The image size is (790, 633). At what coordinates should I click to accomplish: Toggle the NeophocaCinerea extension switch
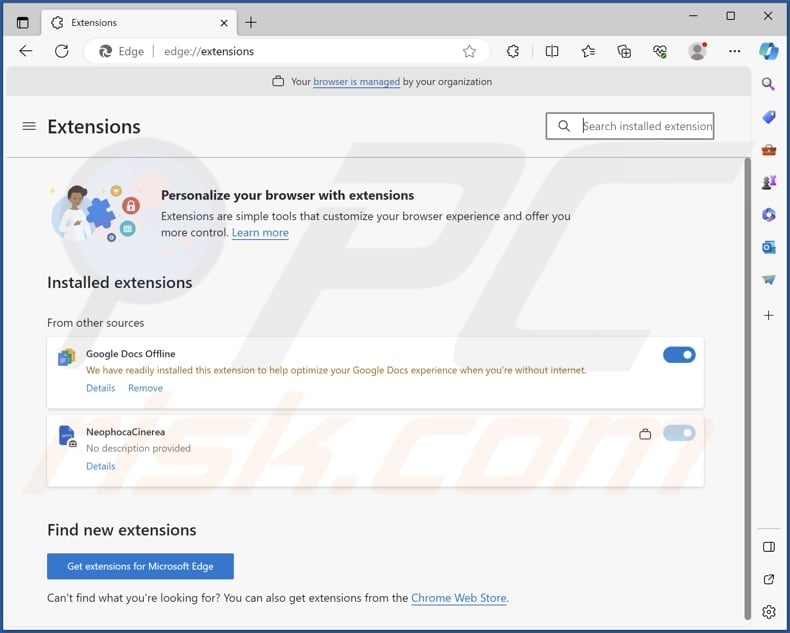click(x=679, y=433)
